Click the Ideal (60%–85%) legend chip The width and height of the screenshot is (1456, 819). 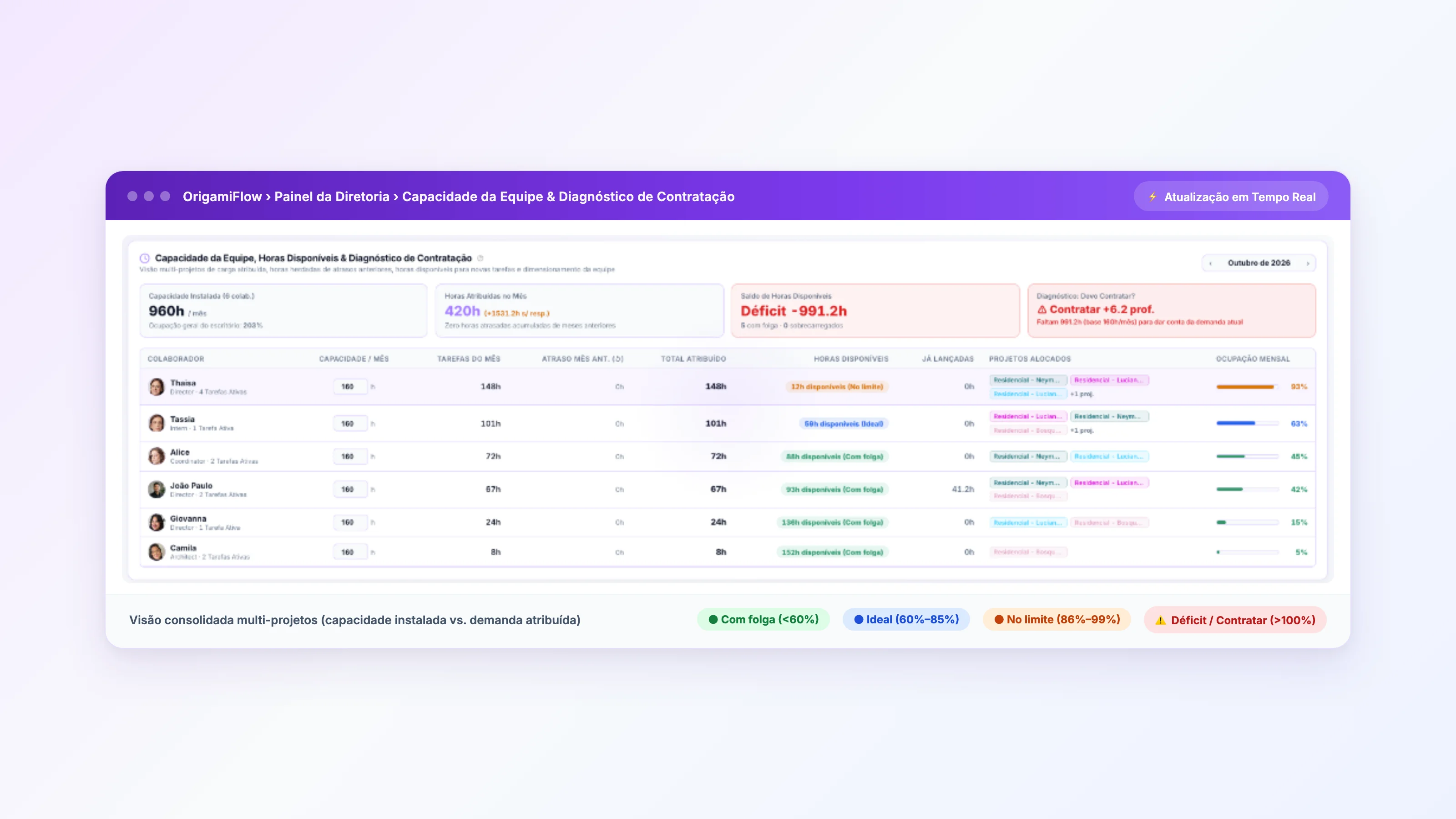tap(906, 619)
